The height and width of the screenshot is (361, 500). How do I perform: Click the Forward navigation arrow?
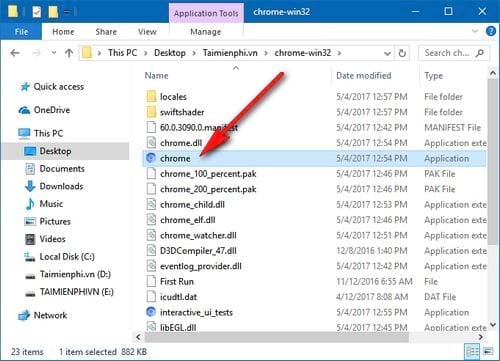pyautogui.click(x=36, y=53)
